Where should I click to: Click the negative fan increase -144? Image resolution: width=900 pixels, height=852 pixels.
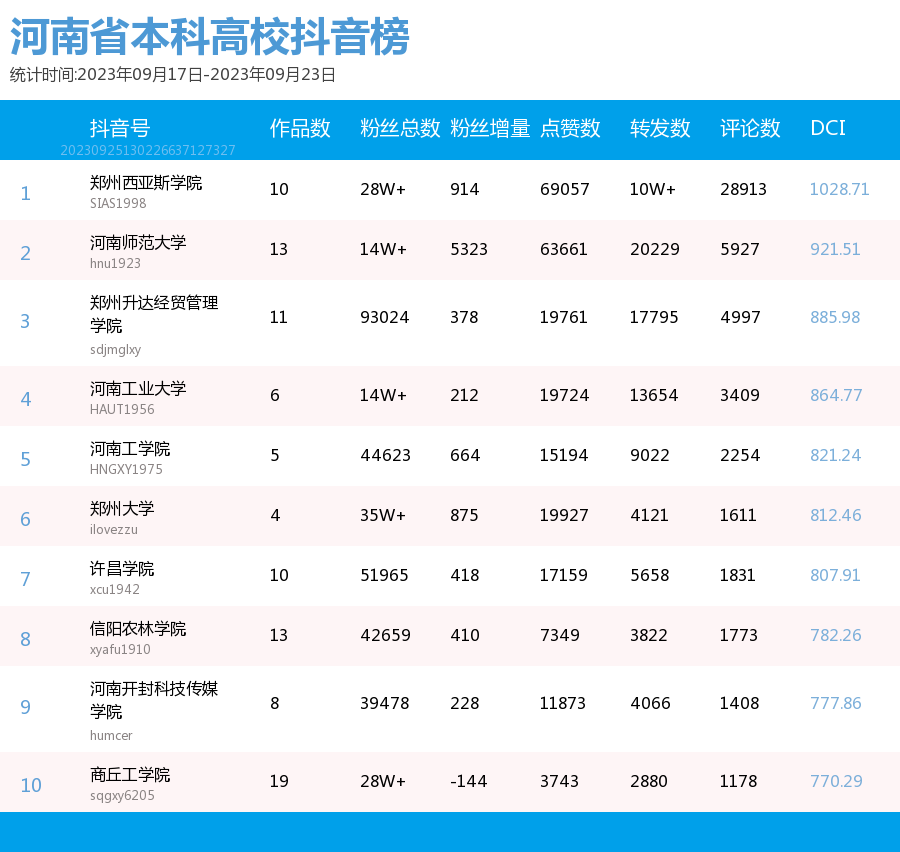pos(468,781)
